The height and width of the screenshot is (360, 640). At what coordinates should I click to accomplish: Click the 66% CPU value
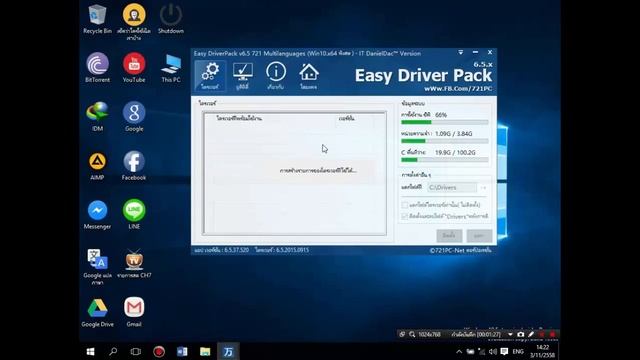click(x=441, y=115)
